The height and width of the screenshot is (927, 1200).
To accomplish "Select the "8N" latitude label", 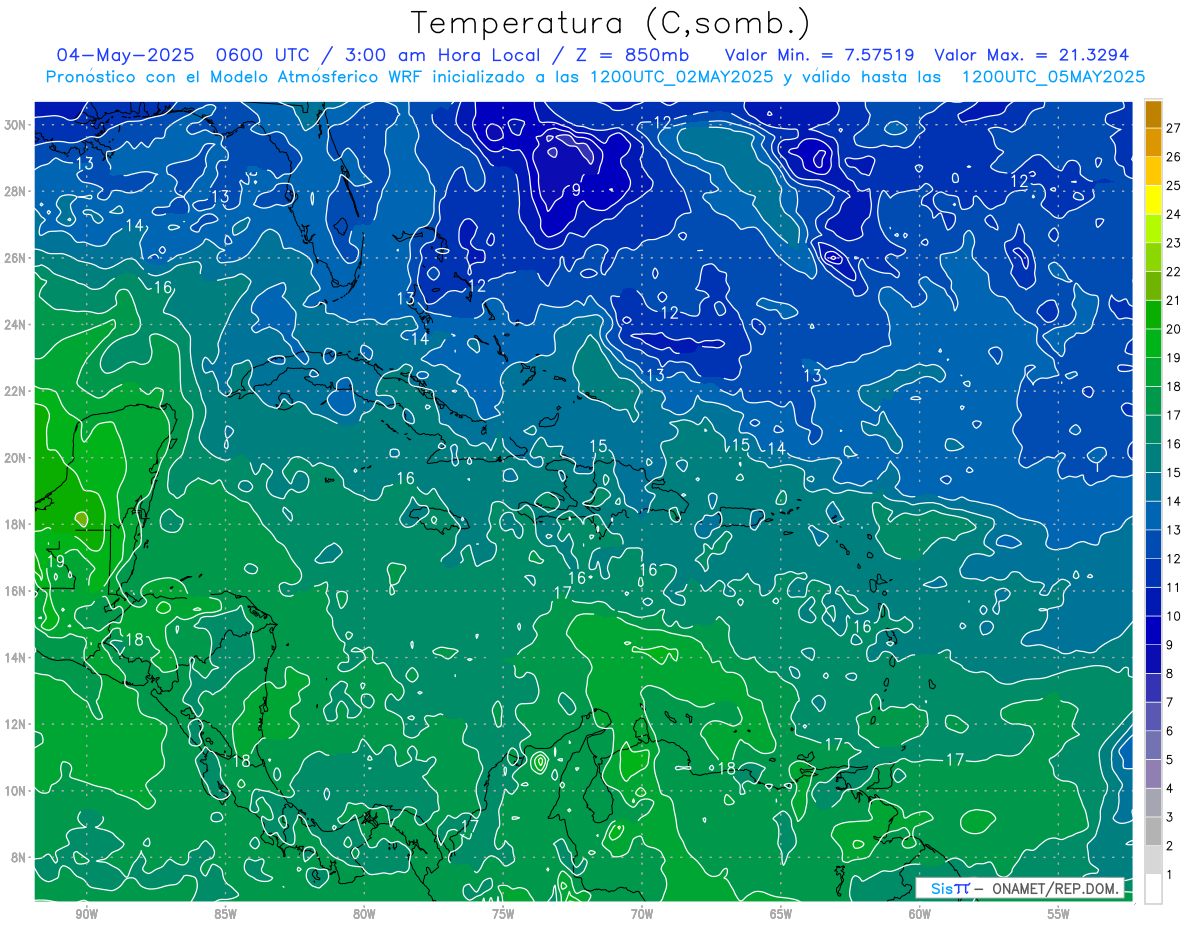I will [19, 857].
